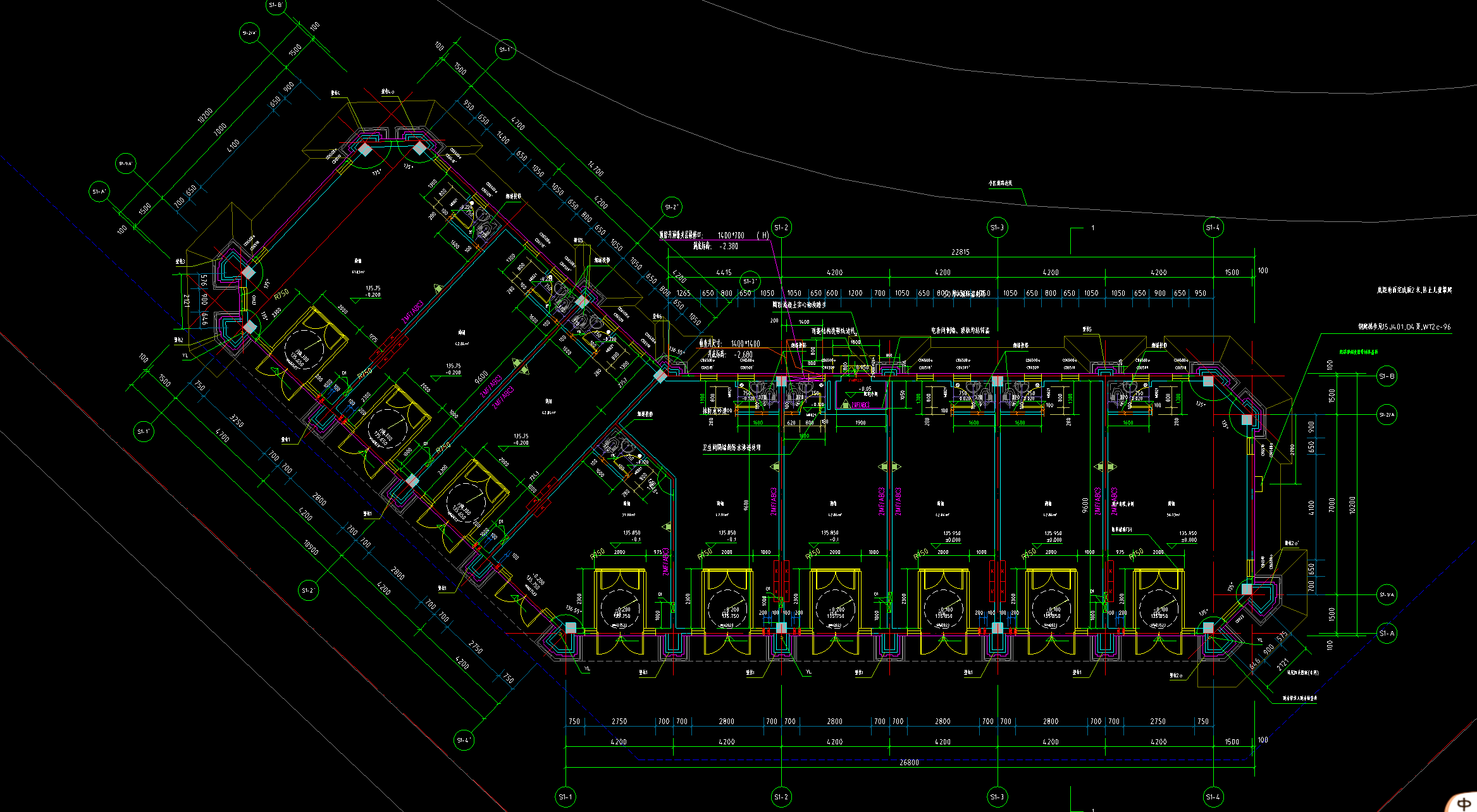The width and height of the screenshot is (1477, 812).
Task: Select the S1-4' axis bubble
Action: point(464,740)
